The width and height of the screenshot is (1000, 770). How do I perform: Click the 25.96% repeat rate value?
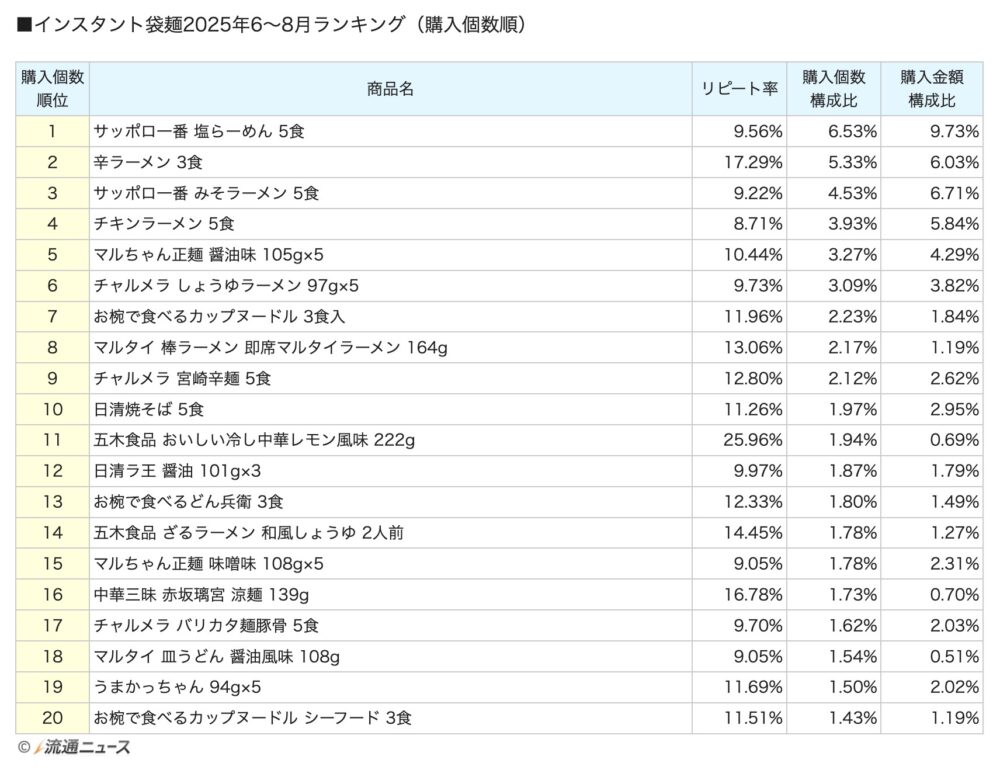point(753,440)
